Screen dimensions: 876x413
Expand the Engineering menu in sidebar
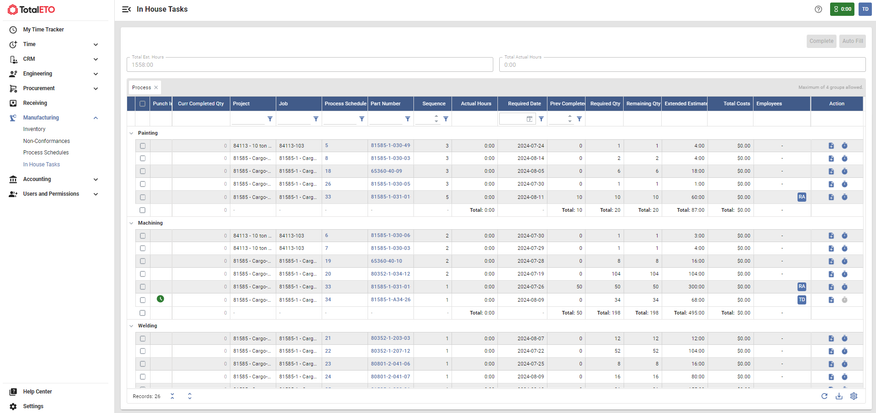pyautogui.click(x=96, y=74)
